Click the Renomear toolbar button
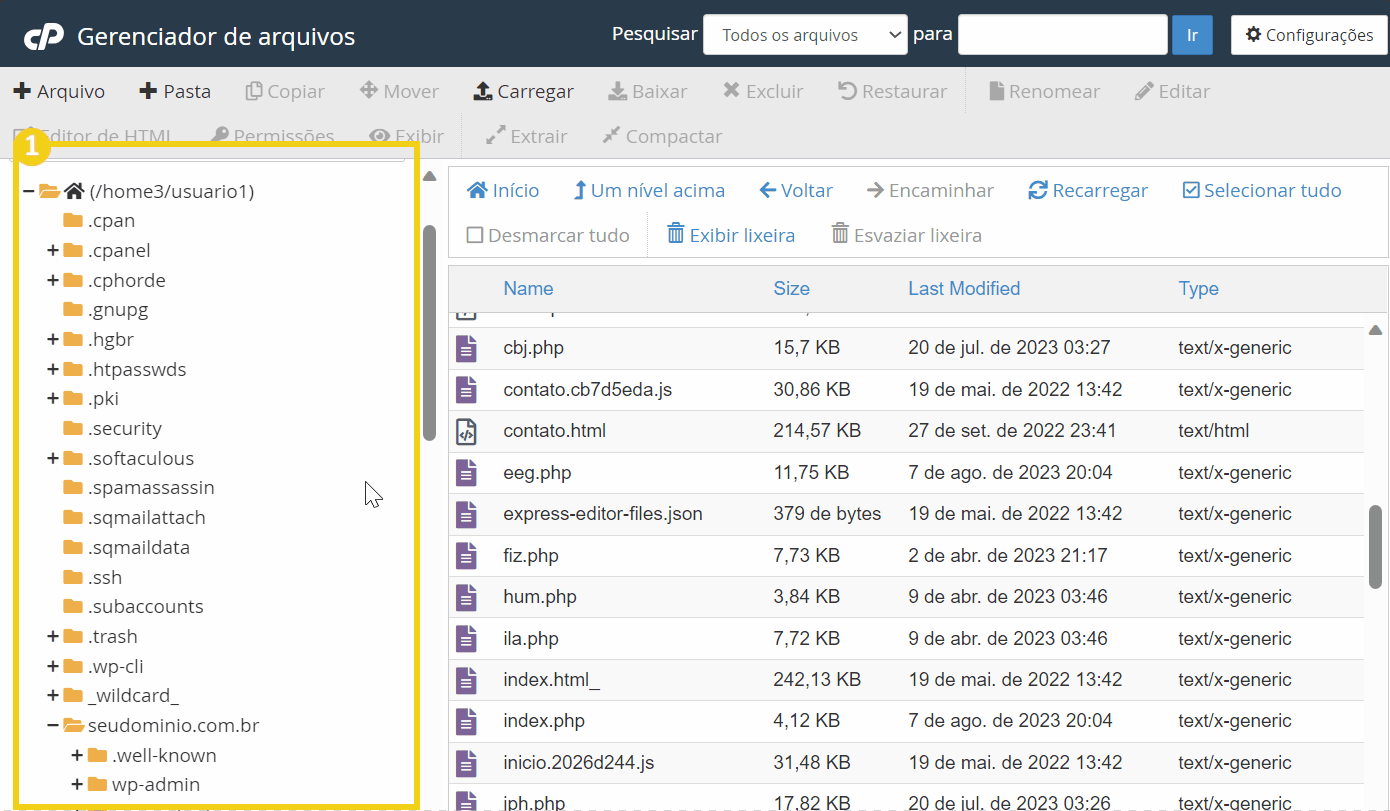This screenshot has height=811, width=1390. [1044, 91]
